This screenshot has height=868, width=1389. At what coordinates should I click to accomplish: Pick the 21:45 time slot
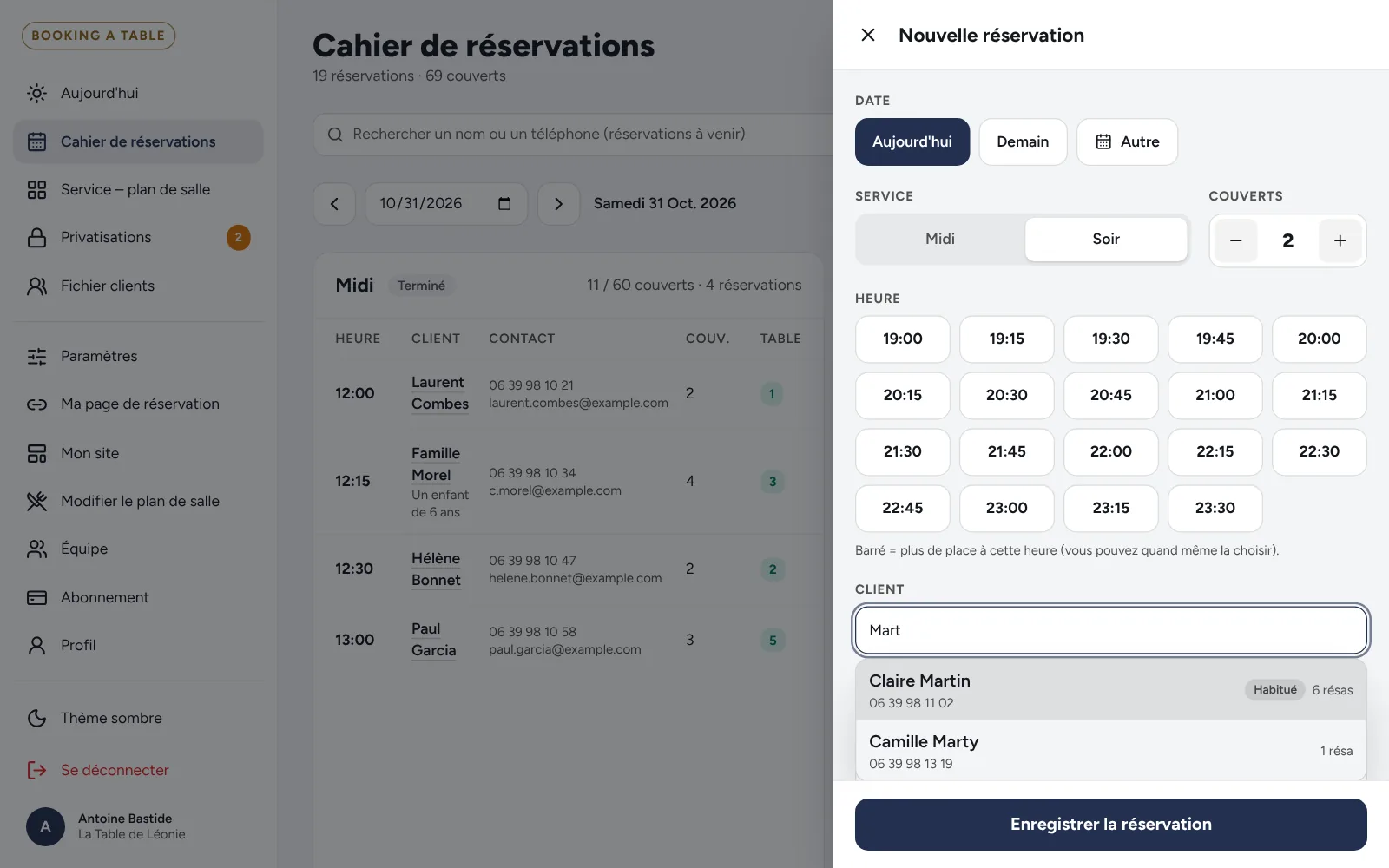pos(1007,451)
